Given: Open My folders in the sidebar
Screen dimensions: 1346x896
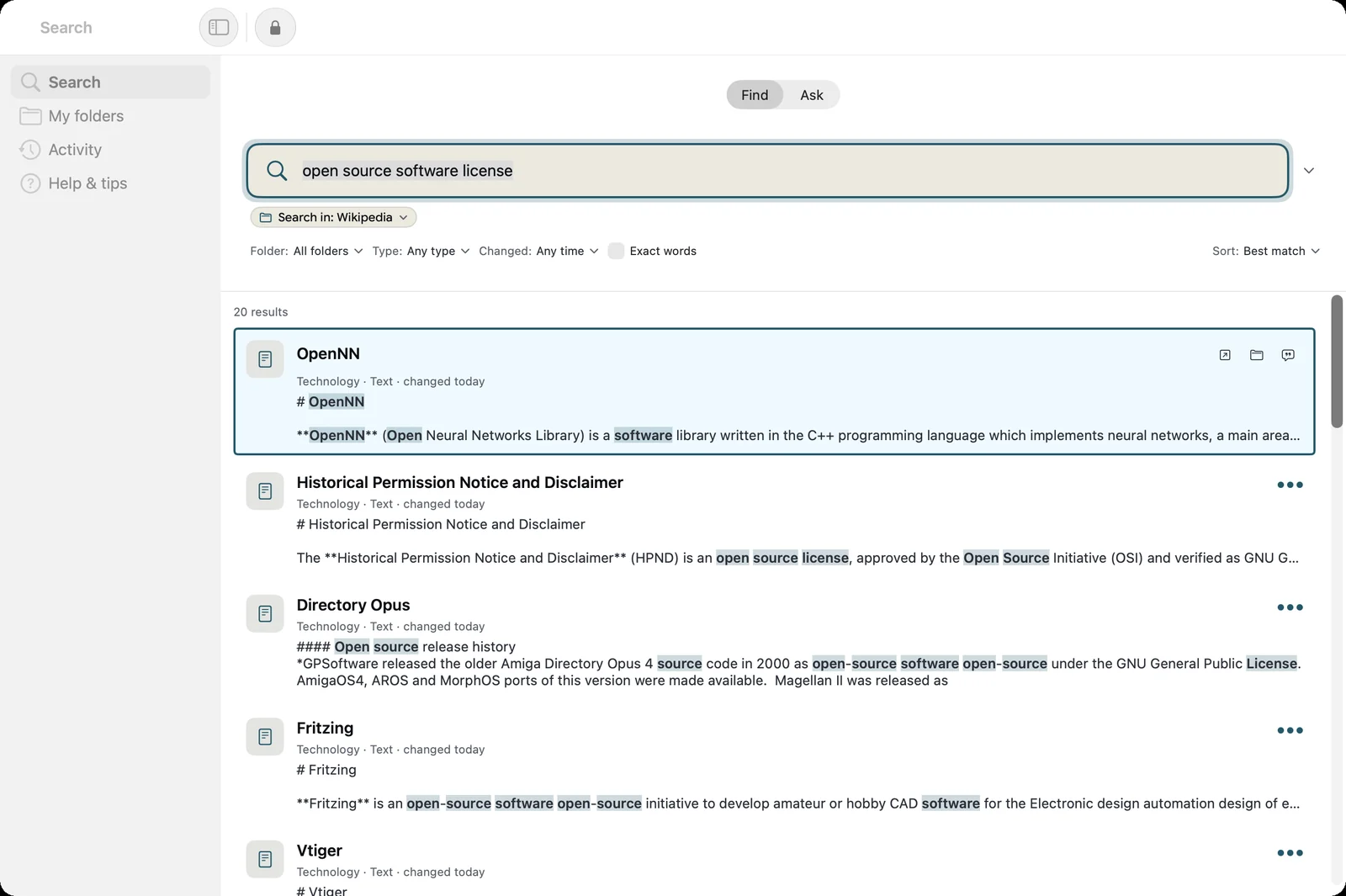Looking at the screenshot, I should 110,116.
